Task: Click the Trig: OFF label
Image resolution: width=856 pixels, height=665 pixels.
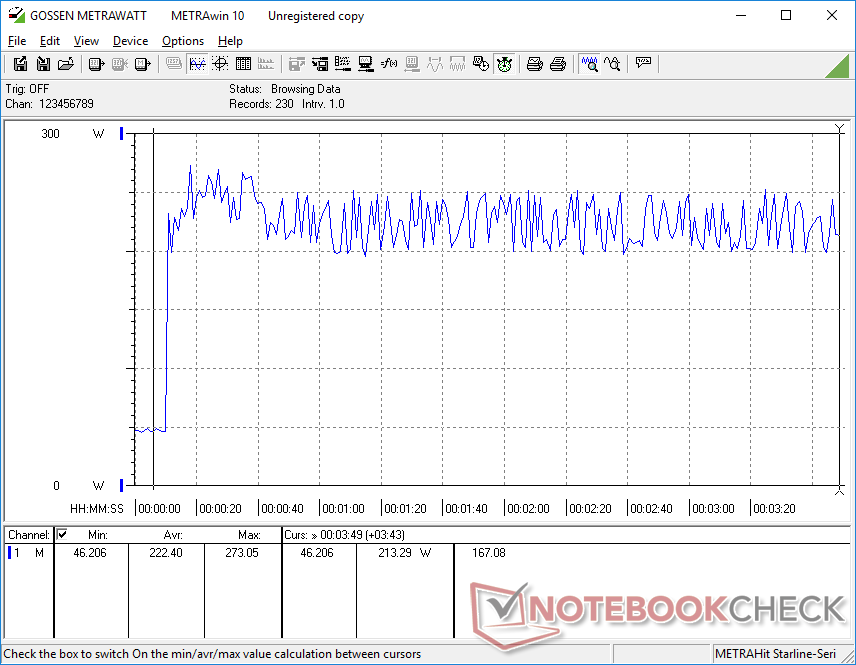Action: (x=27, y=88)
